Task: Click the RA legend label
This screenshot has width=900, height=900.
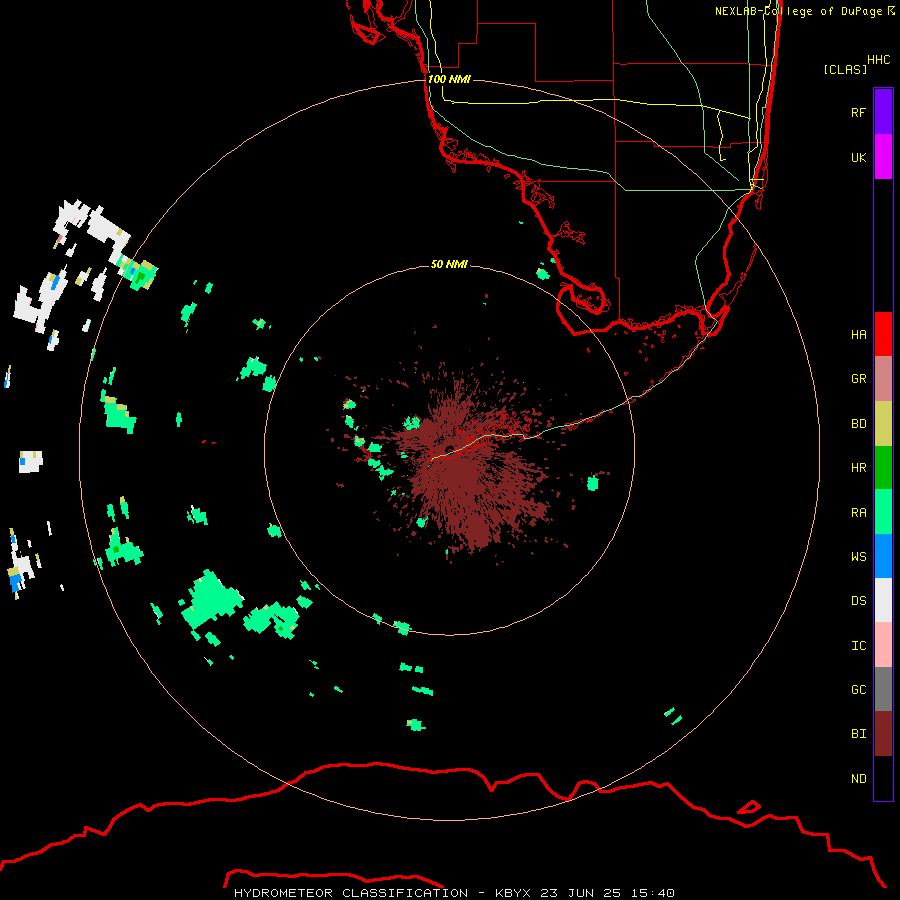Action: 858,513
